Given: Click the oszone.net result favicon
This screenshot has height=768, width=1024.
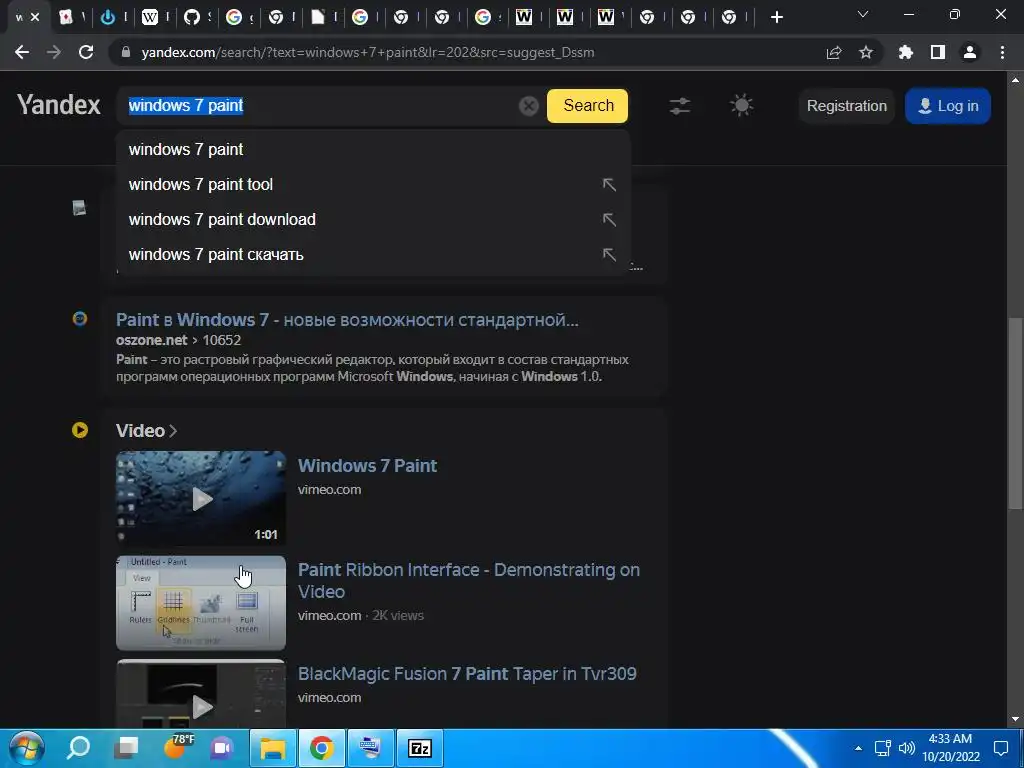Looking at the screenshot, I should tap(80, 319).
